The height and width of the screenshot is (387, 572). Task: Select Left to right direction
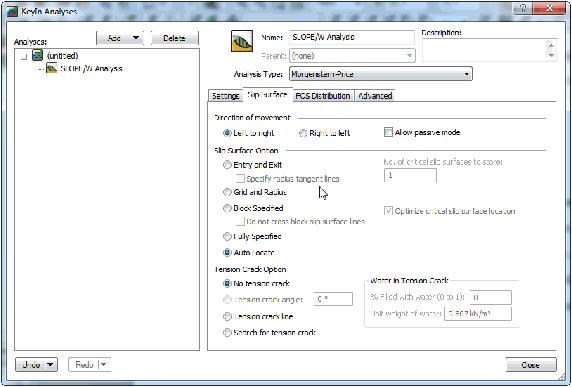[227, 133]
